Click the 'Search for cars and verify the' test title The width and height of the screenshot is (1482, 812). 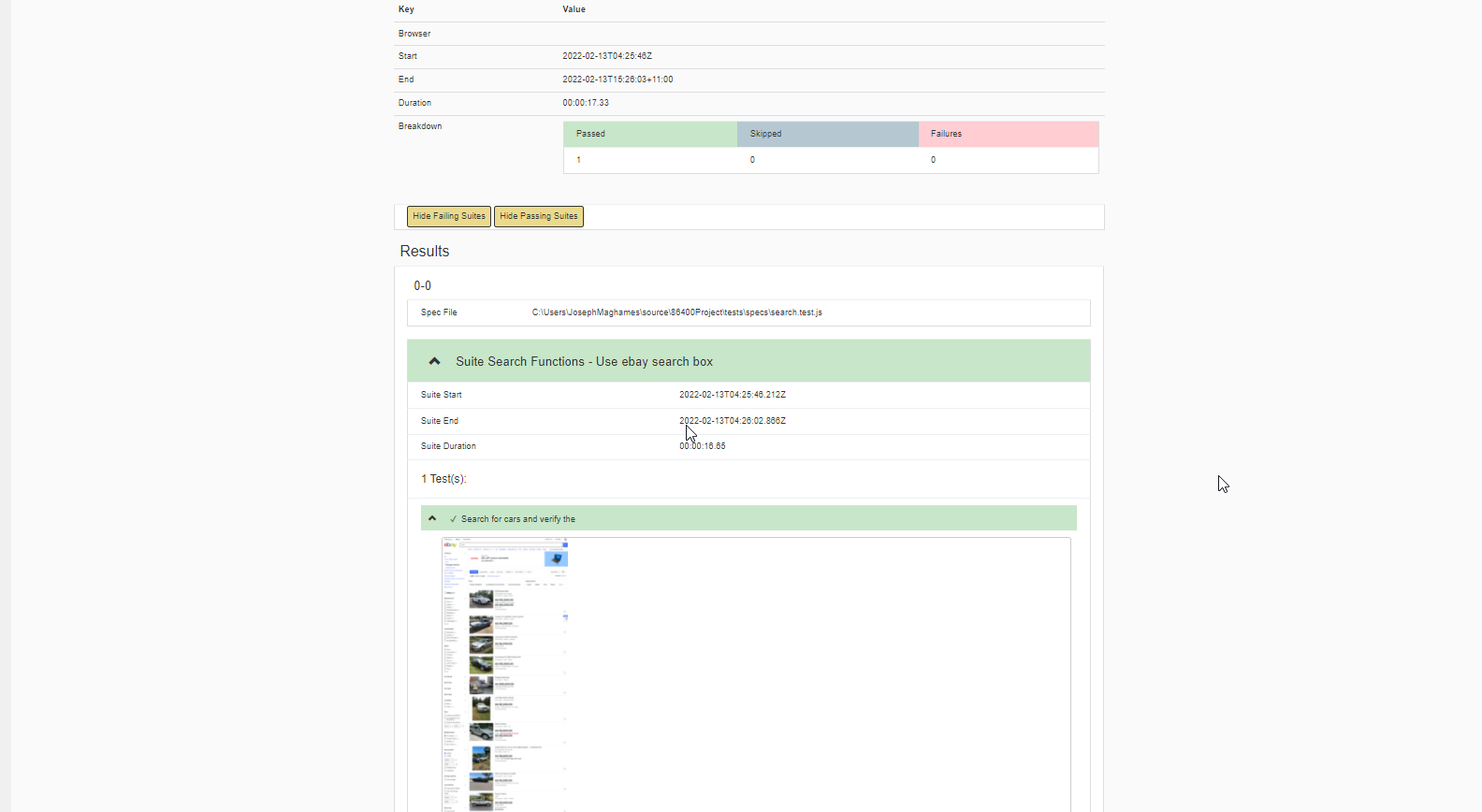click(518, 519)
